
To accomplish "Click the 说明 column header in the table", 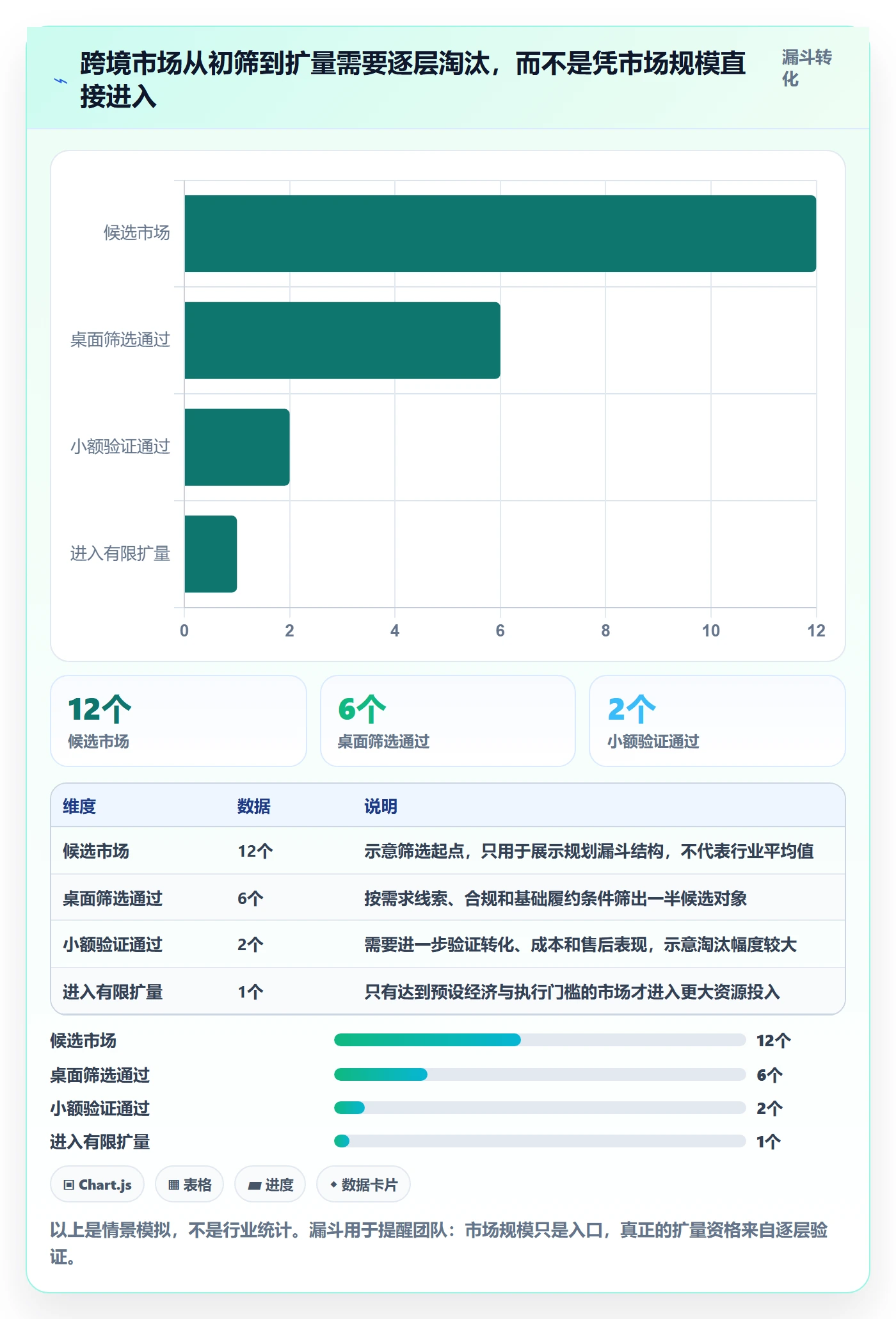I will (x=381, y=806).
